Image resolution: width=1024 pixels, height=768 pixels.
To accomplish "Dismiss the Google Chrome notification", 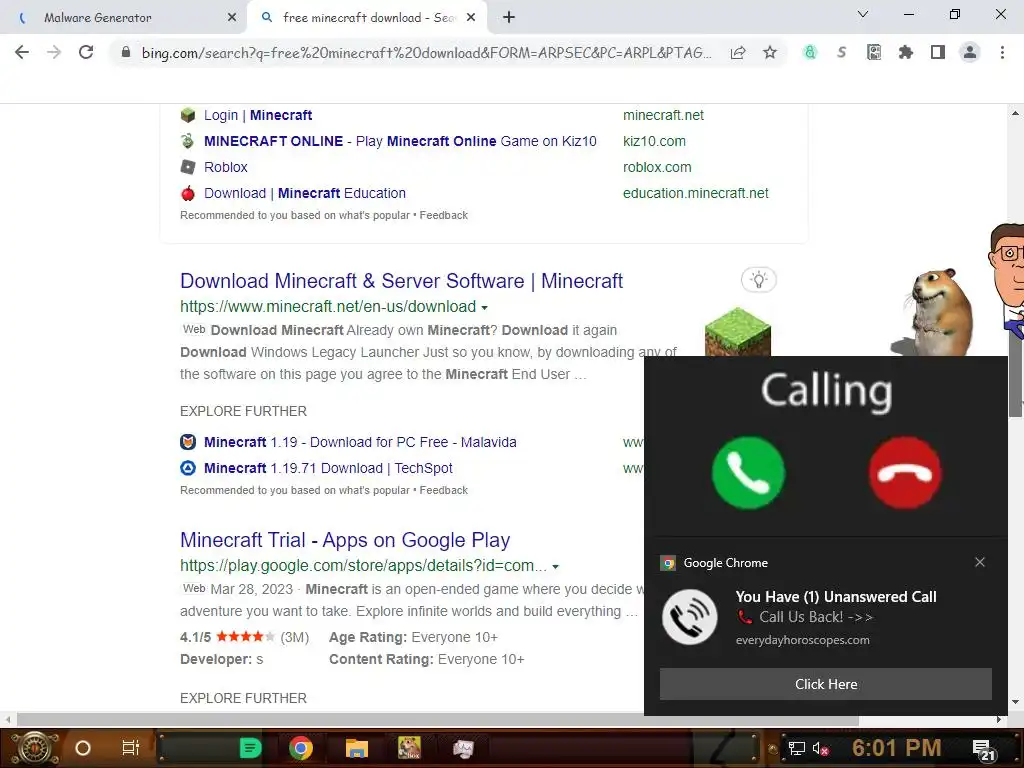I will 980,562.
